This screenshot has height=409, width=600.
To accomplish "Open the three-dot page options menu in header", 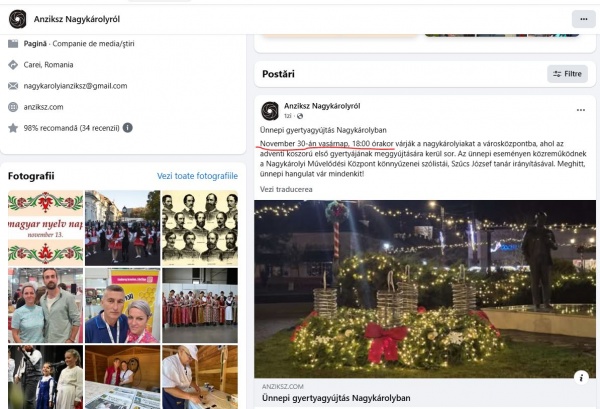I will [x=584, y=19].
